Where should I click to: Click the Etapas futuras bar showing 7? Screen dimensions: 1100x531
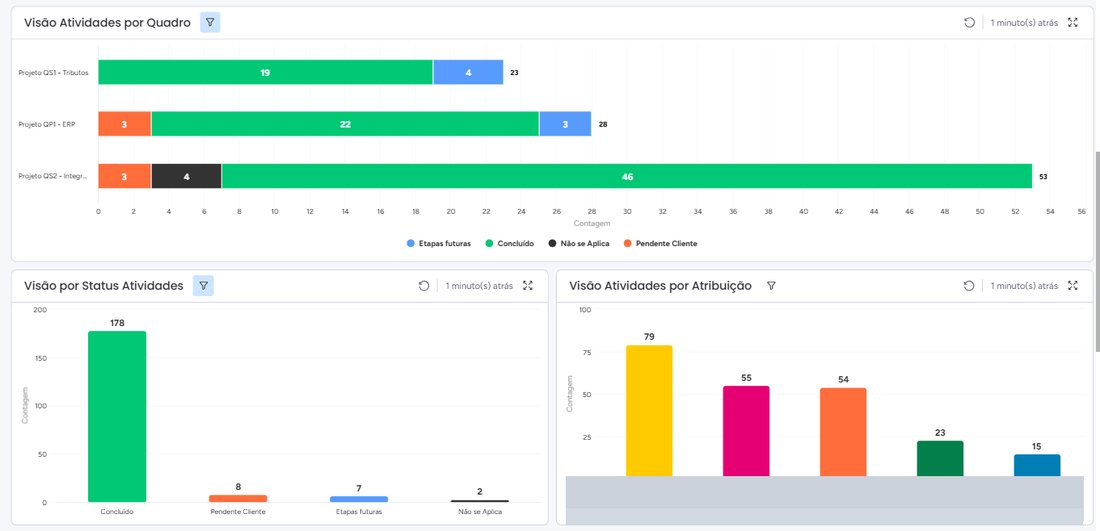[358, 499]
